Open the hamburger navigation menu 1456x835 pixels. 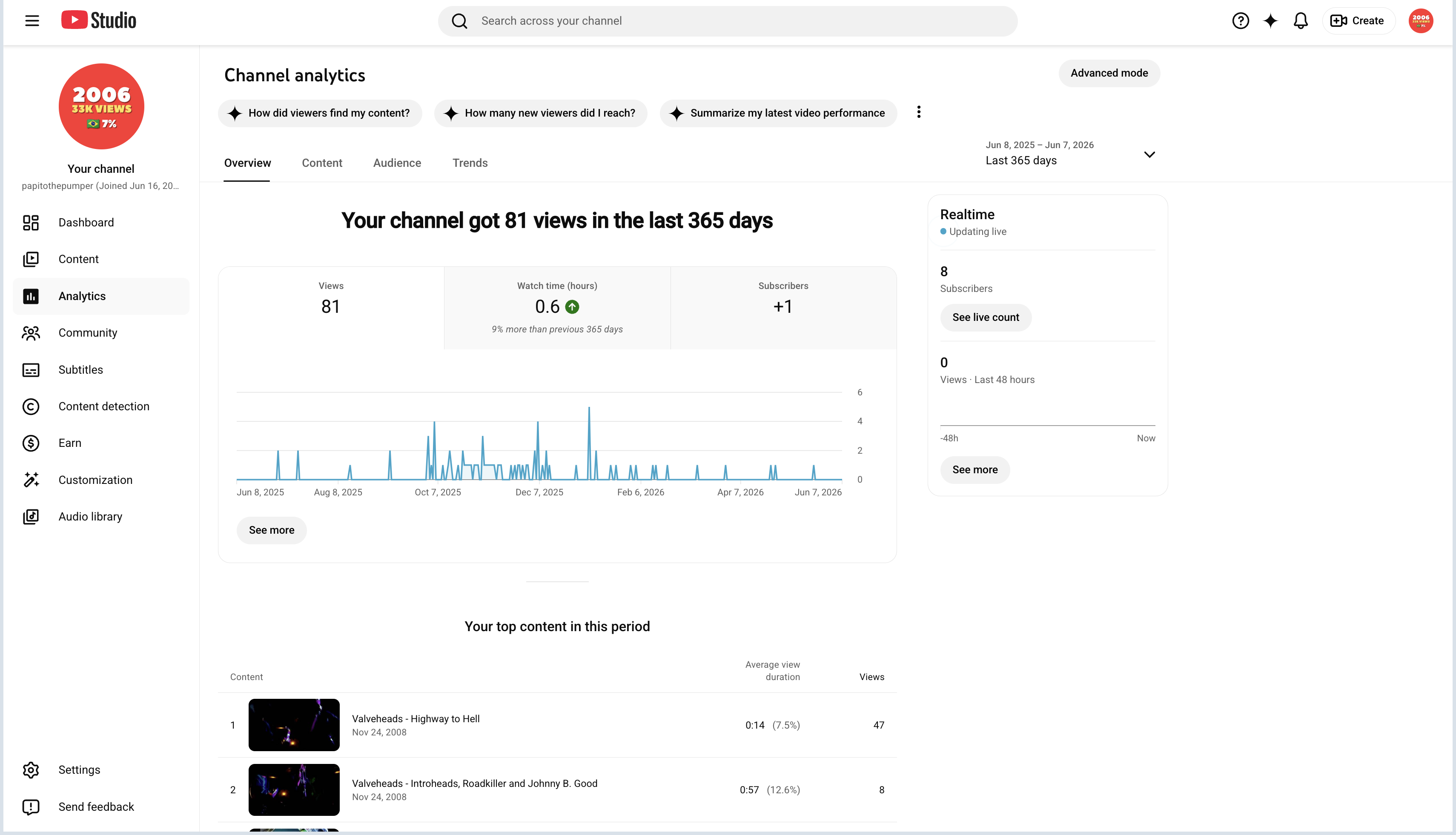[32, 21]
